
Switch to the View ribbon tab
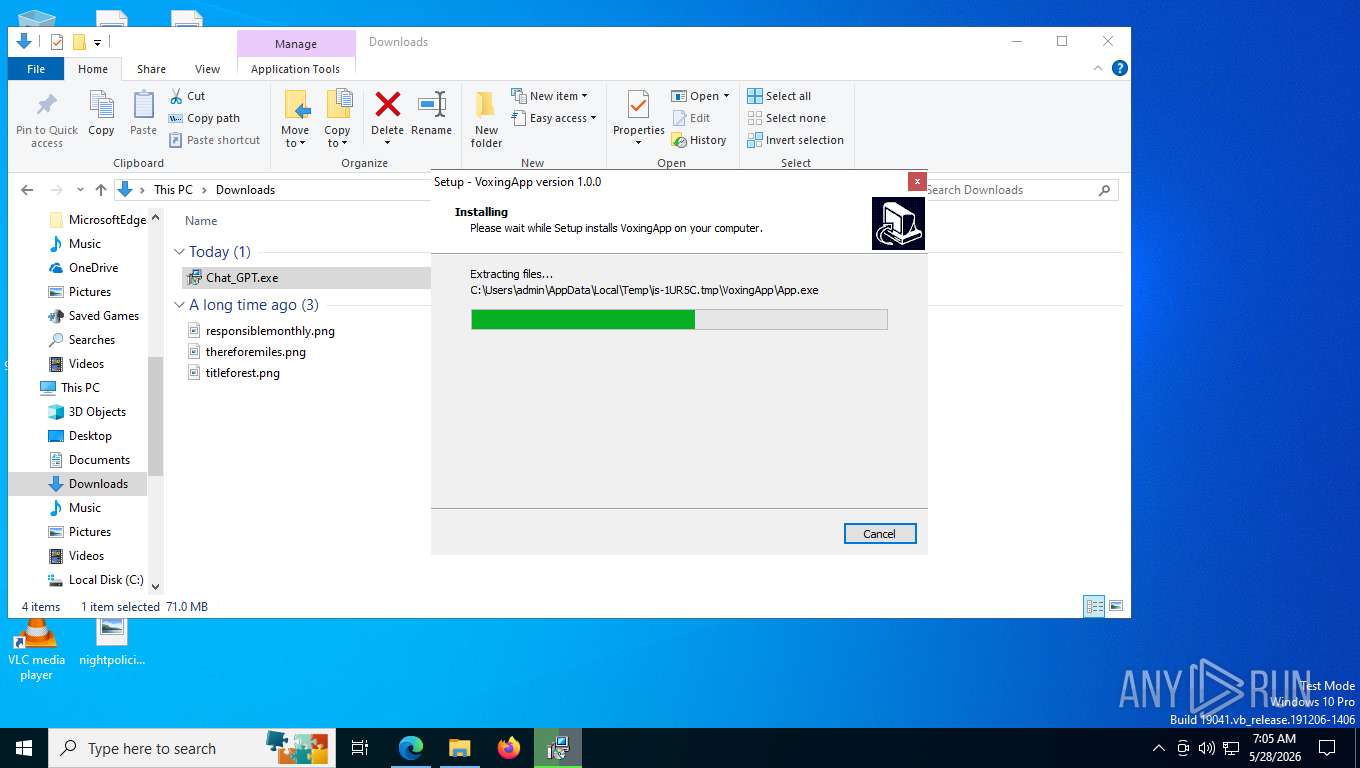[x=207, y=69]
